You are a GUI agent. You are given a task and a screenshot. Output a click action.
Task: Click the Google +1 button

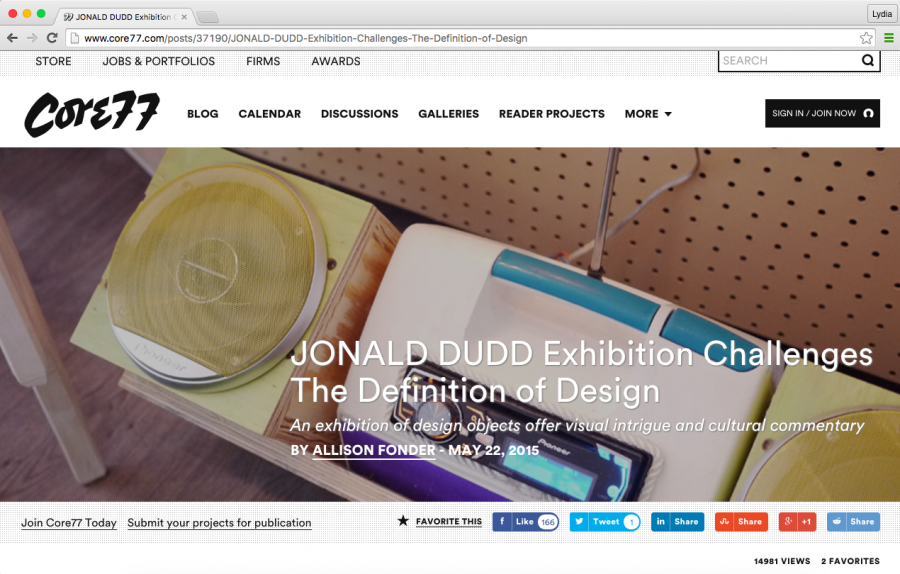pos(797,521)
